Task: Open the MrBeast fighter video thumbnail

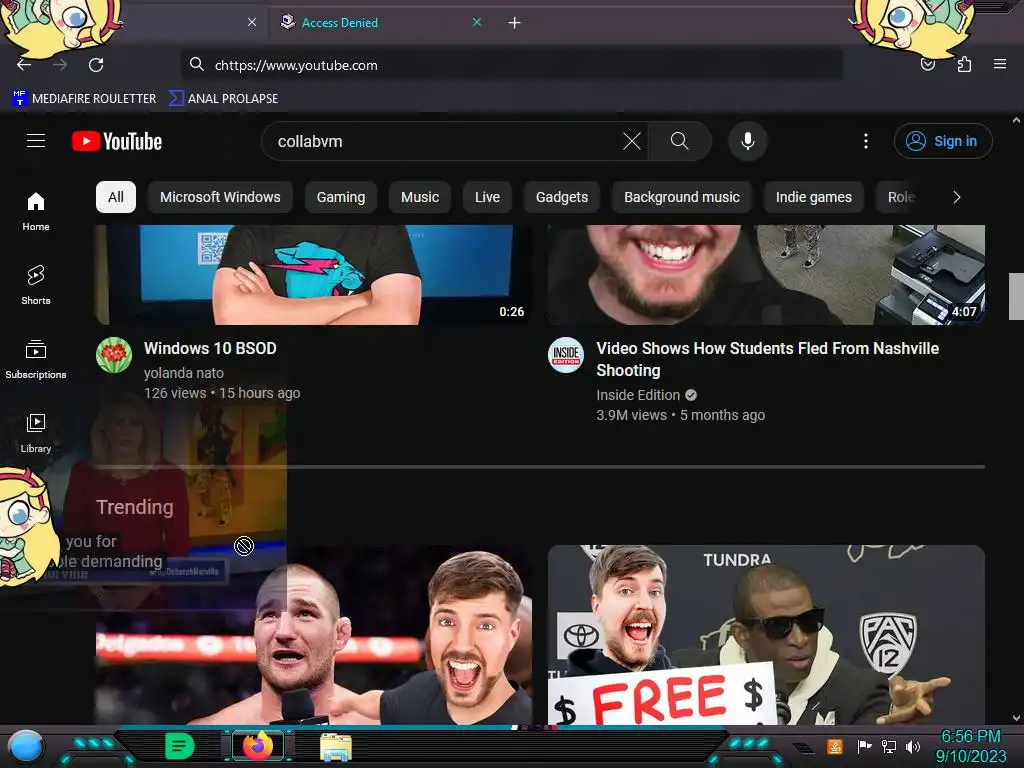Action: [313, 635]
